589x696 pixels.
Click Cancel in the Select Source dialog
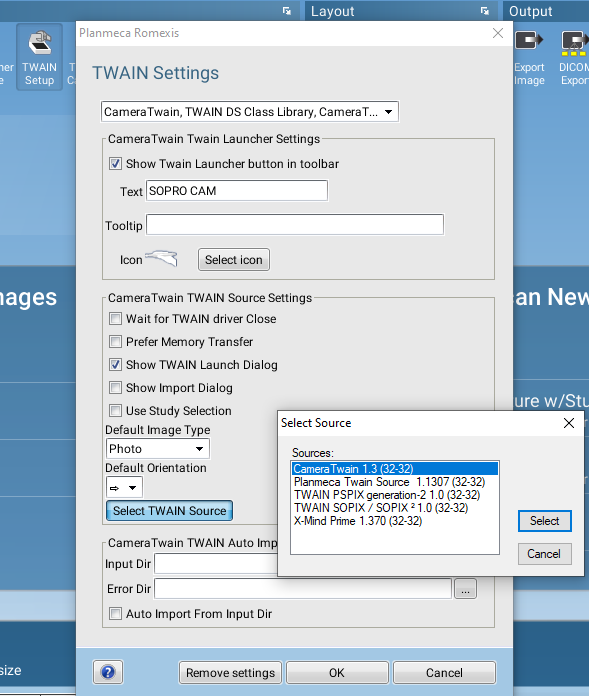[545, 554]
